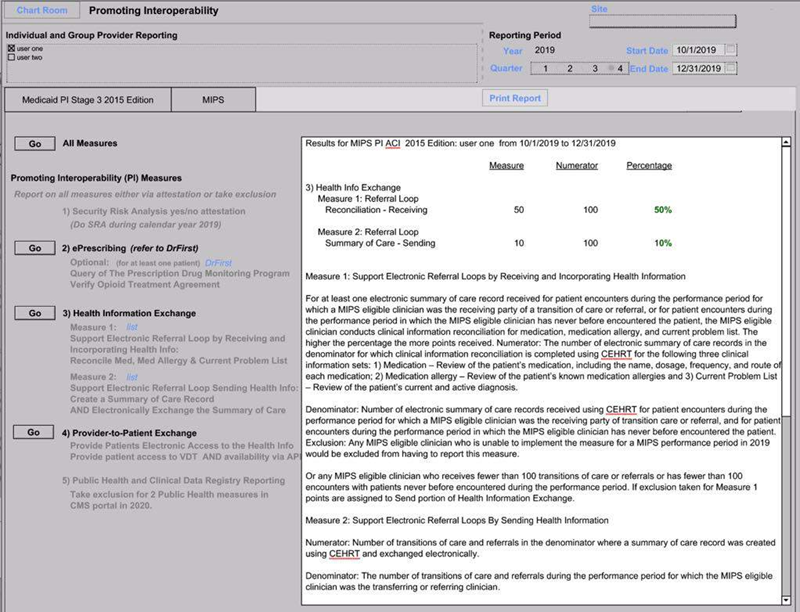
Task: Open End Date calendar picker
Action: [x=731, y=68]
